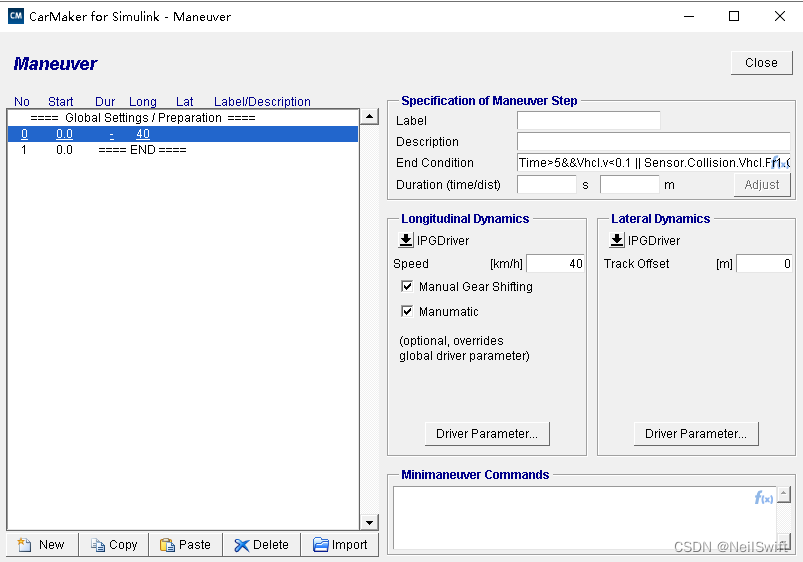
Task: Click the f(x) icon in Minimaneuver Commands
Action: click(764, 497)
